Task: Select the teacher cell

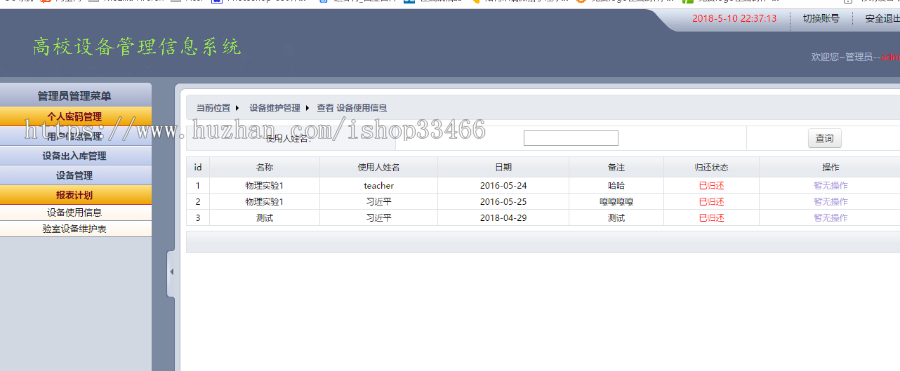Action: [x=379, y=186]
